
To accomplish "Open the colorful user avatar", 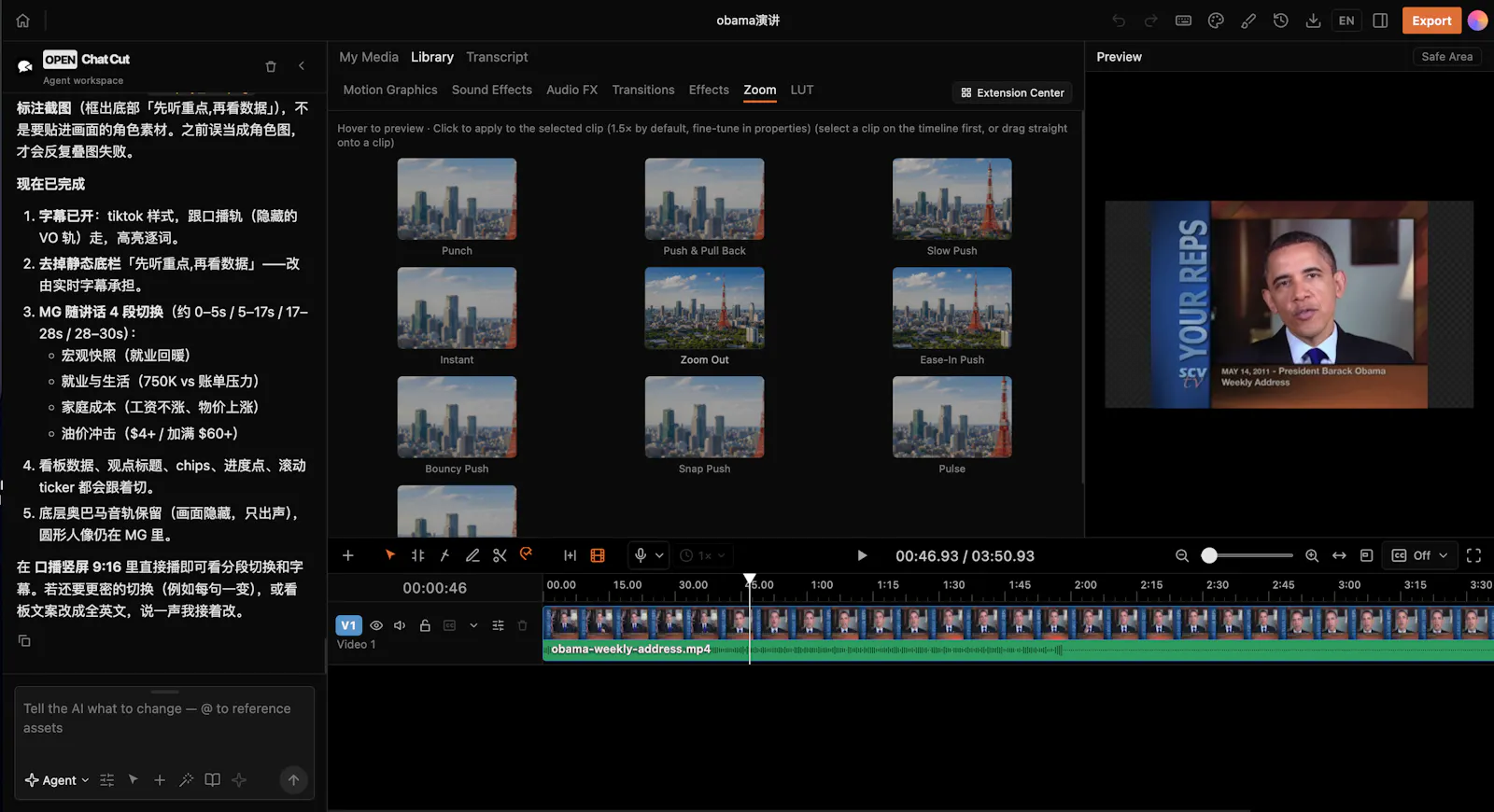I will [x=1477, y=21].
